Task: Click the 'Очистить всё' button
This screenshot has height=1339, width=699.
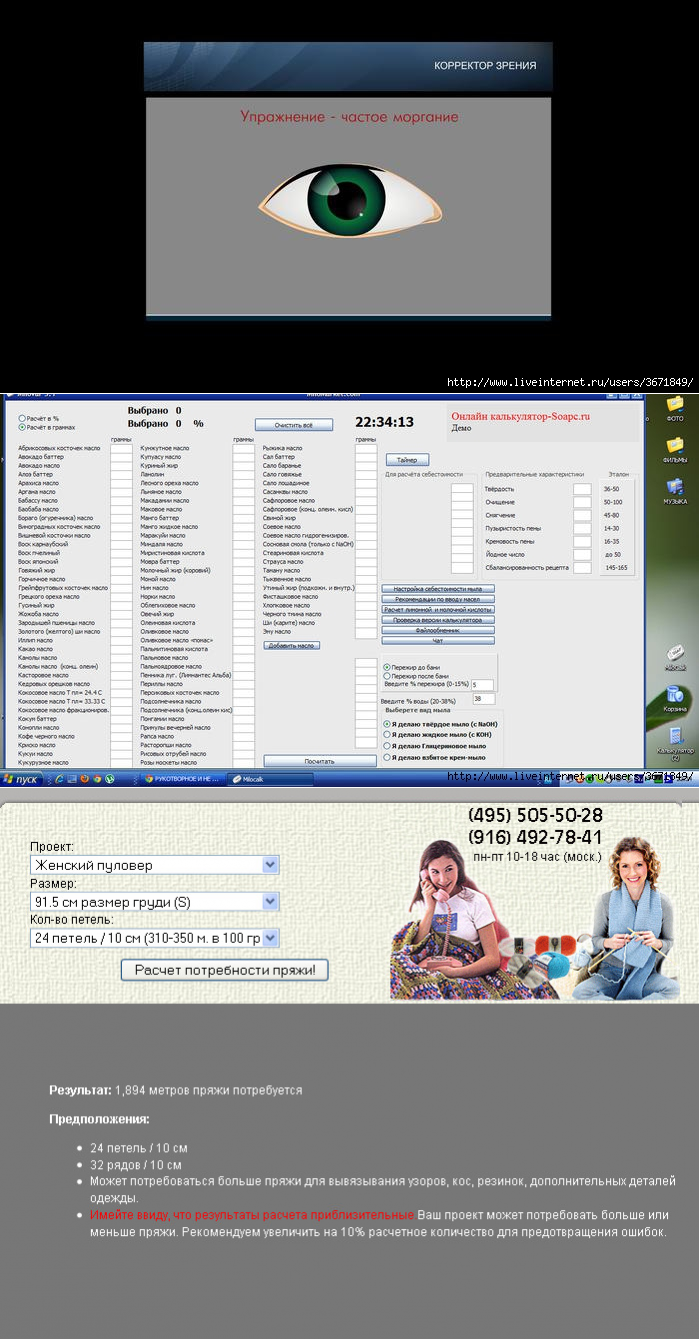Action: [x=294, y=425]
